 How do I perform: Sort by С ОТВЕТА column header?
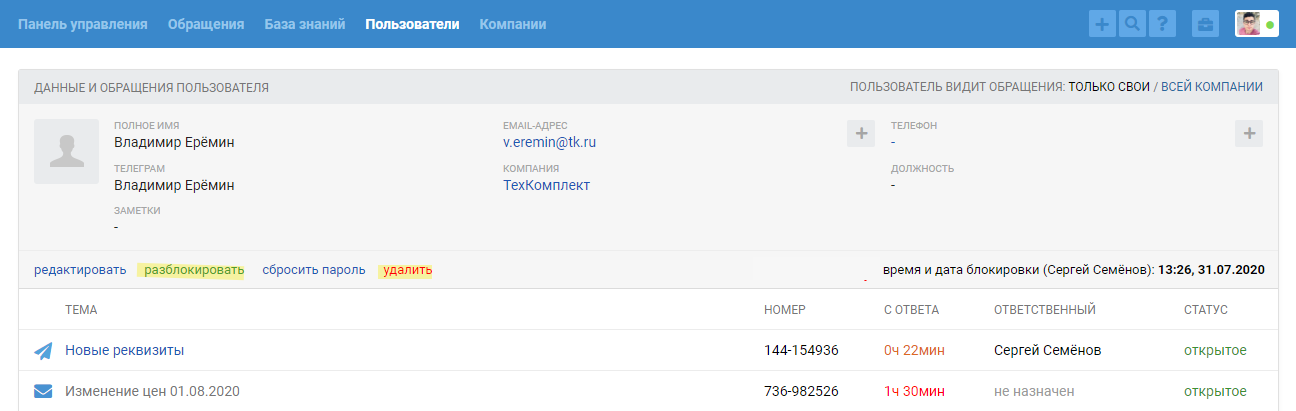[912, 310]
